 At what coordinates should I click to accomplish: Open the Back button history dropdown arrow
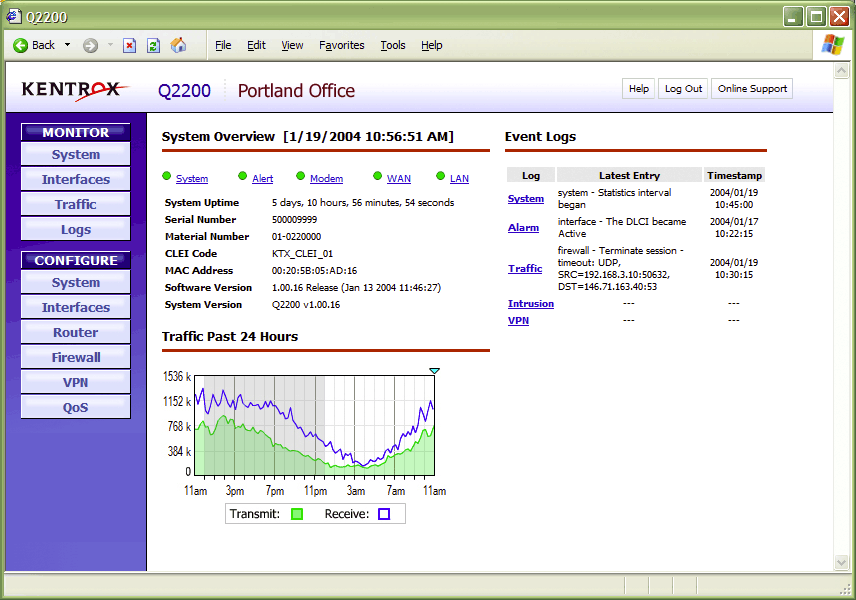click(67, 45)
